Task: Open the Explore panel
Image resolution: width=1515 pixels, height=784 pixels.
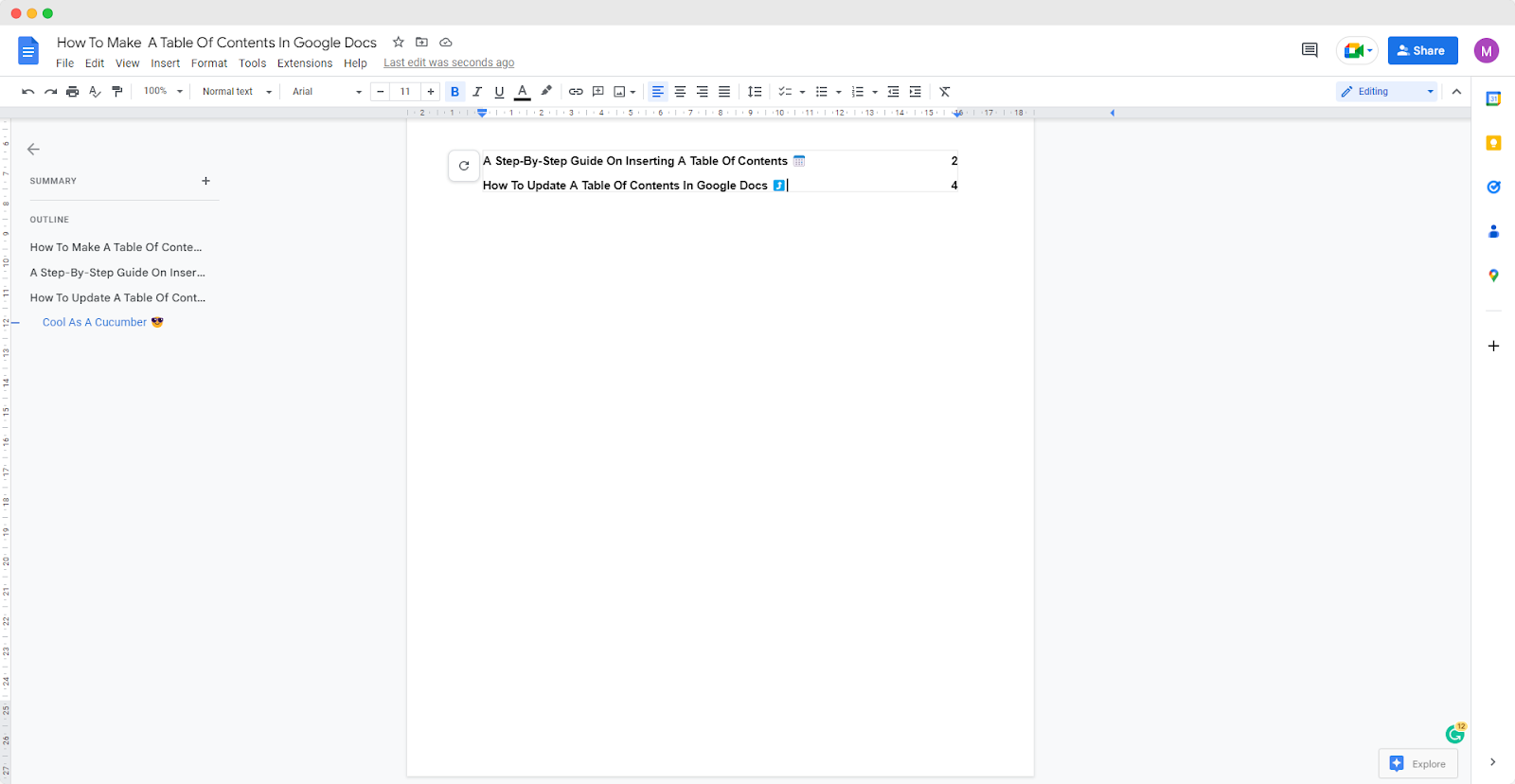Action: click(1418, 764)
